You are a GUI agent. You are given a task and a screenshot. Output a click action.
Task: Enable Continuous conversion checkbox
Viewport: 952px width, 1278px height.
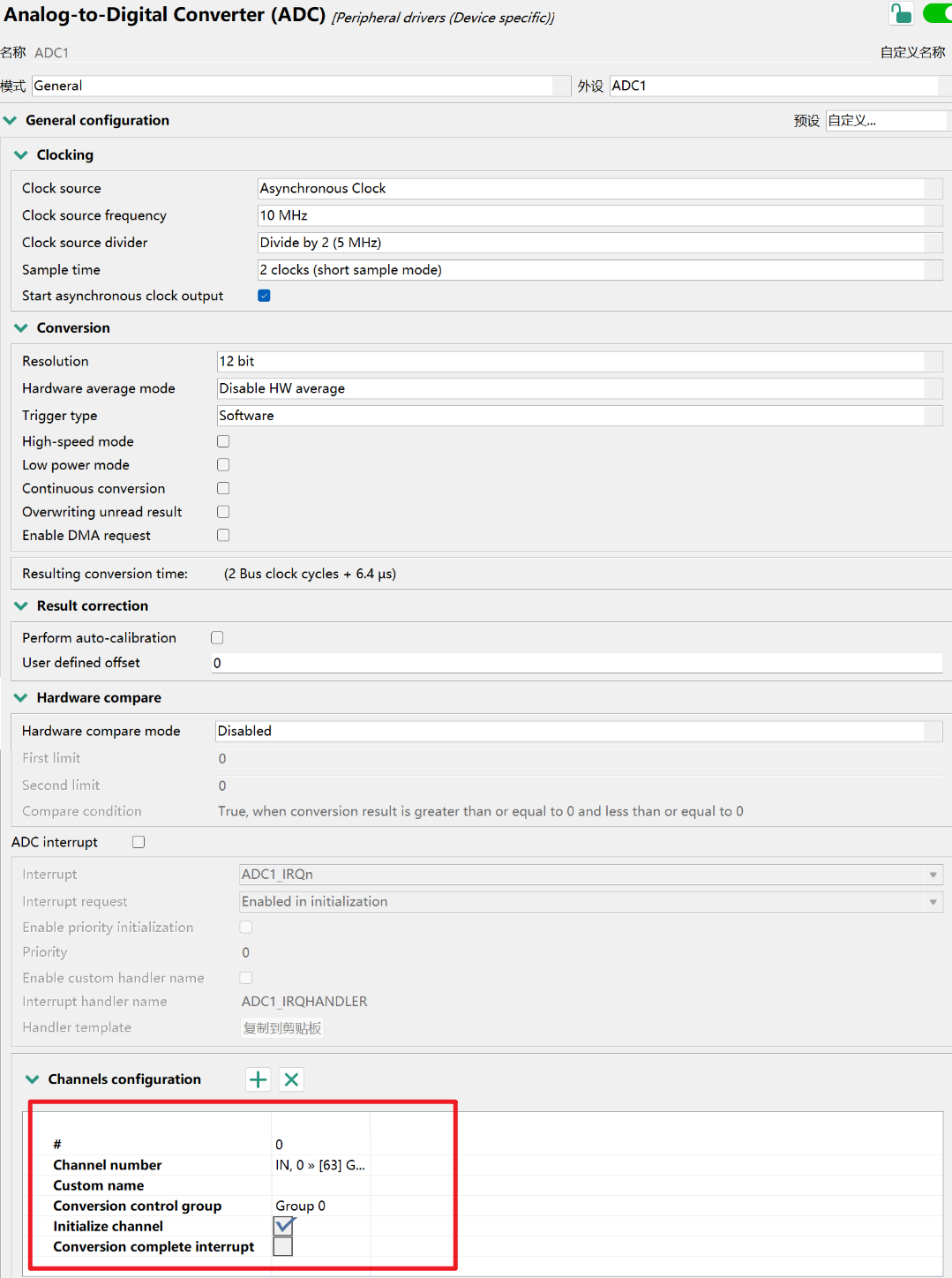point(223,488)
